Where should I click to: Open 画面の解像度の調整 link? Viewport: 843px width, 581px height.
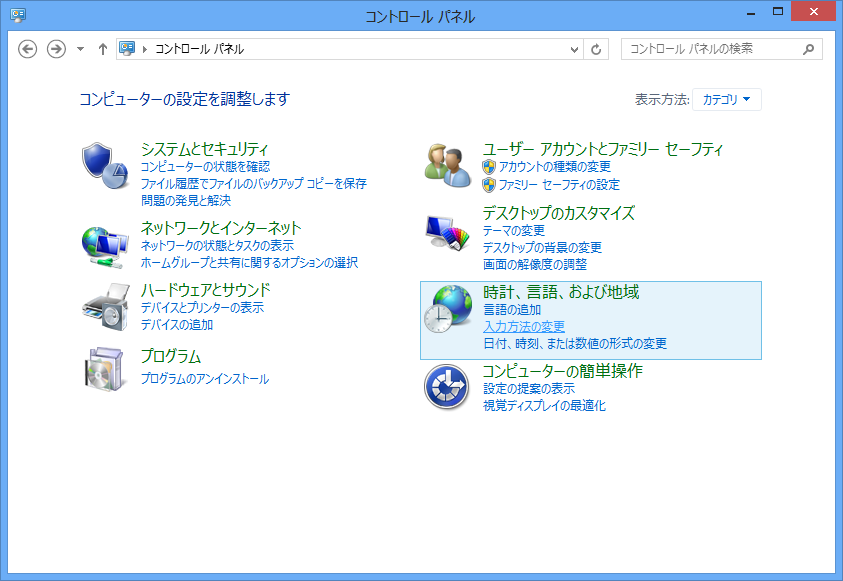(535, 265)
